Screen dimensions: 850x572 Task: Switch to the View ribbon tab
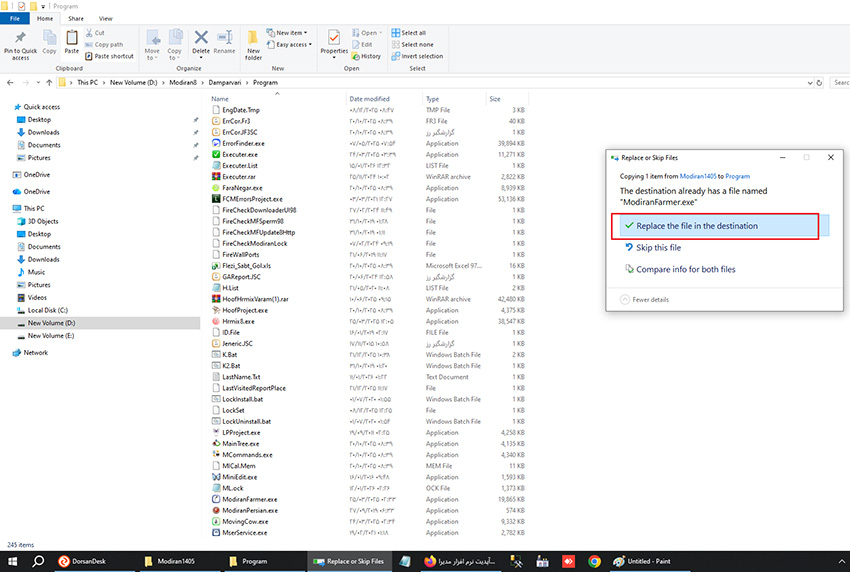click(x=105, y=18)
